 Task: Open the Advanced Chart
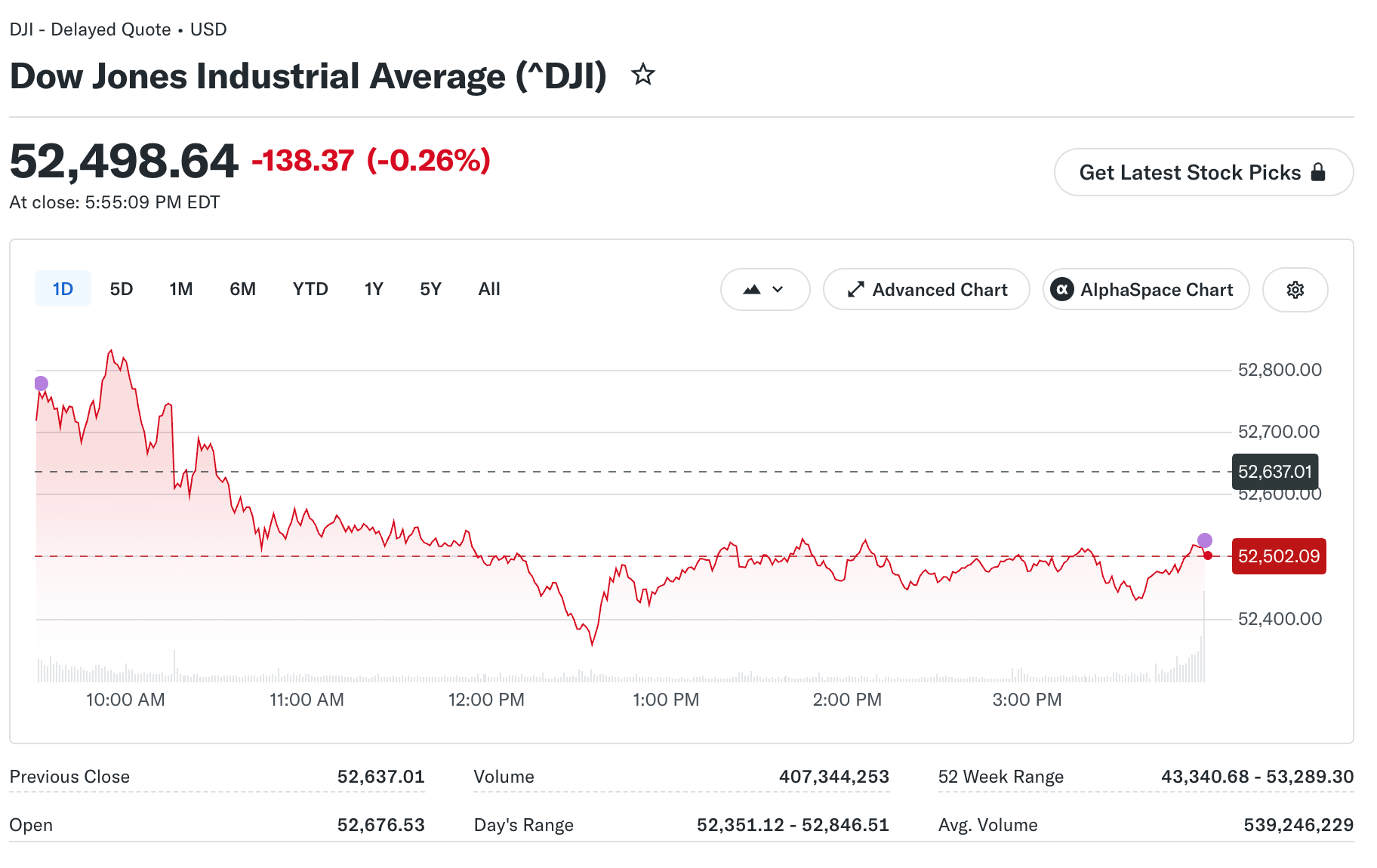926,290
